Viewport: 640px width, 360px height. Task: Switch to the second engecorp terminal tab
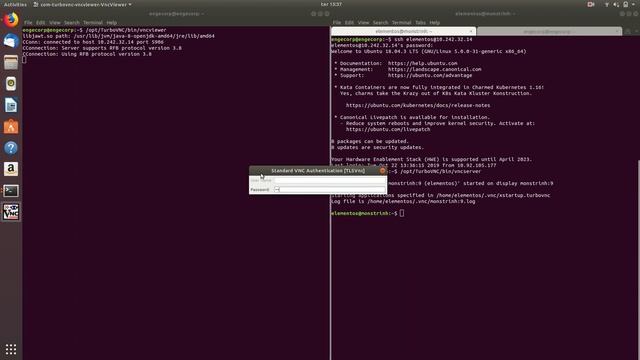(549, 31)
